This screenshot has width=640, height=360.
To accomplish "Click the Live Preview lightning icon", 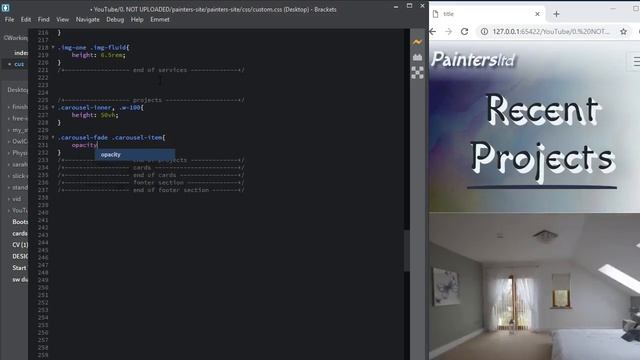I will [417, 42].
